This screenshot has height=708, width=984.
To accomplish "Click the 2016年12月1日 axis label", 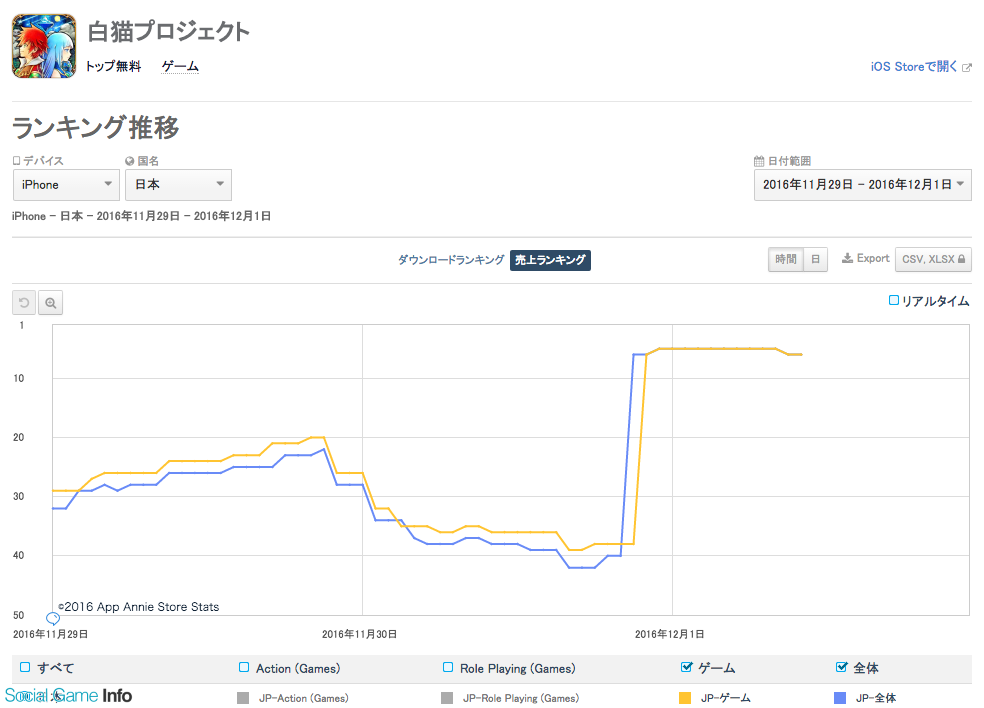I will coord(670,634).
